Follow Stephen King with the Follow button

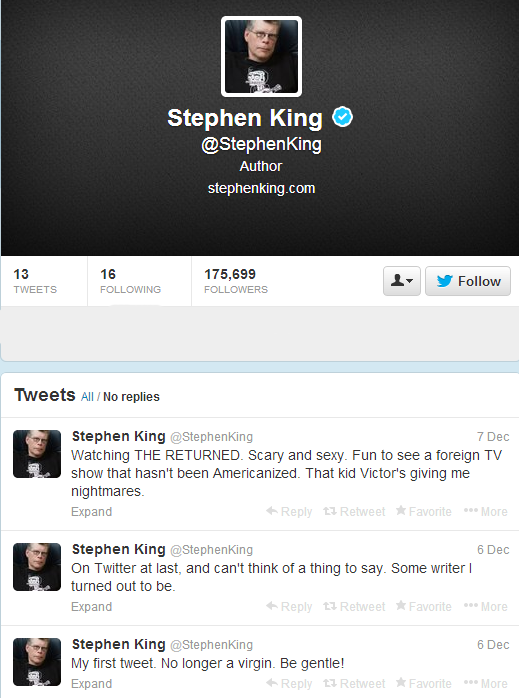468,281
